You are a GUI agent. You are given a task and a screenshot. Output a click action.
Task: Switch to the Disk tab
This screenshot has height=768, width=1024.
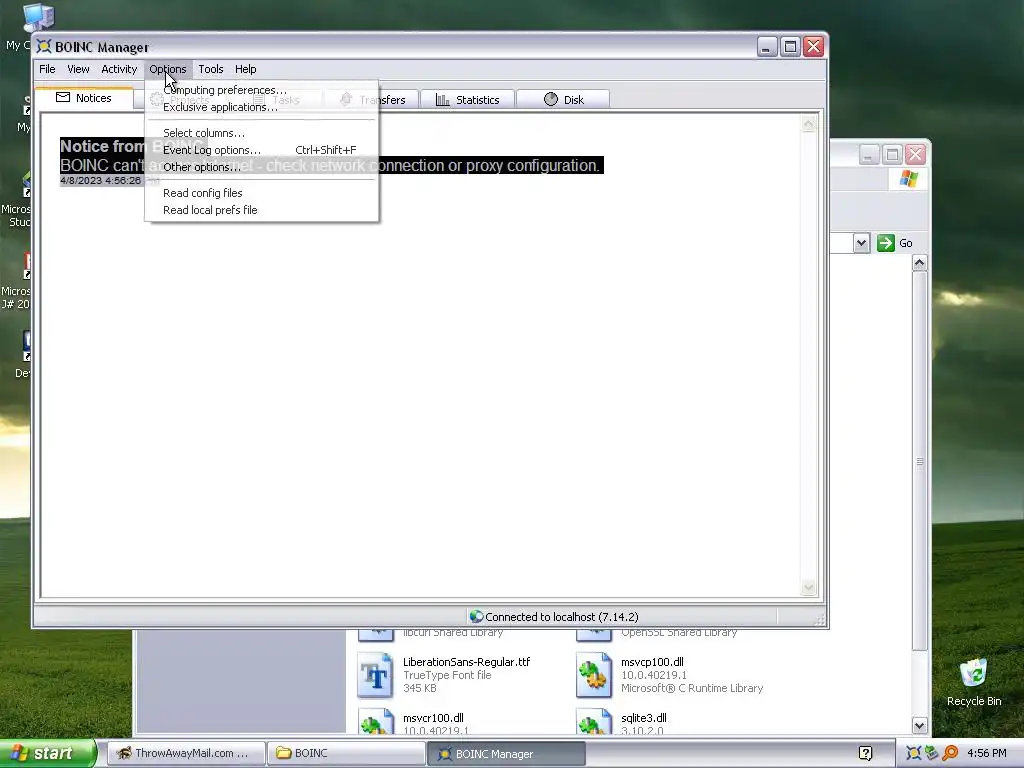564,100
